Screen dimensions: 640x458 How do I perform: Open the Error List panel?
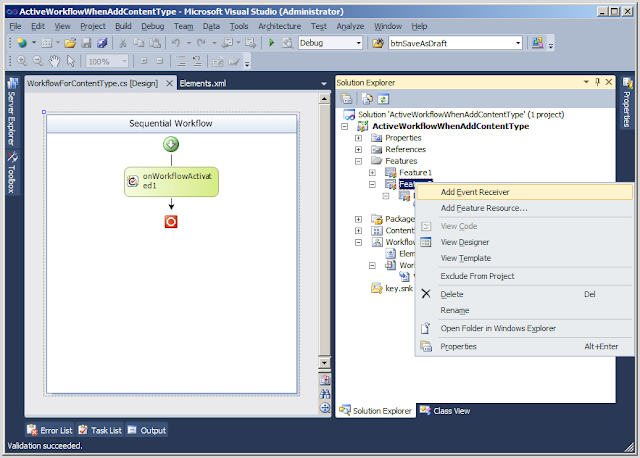click(50, 430)
